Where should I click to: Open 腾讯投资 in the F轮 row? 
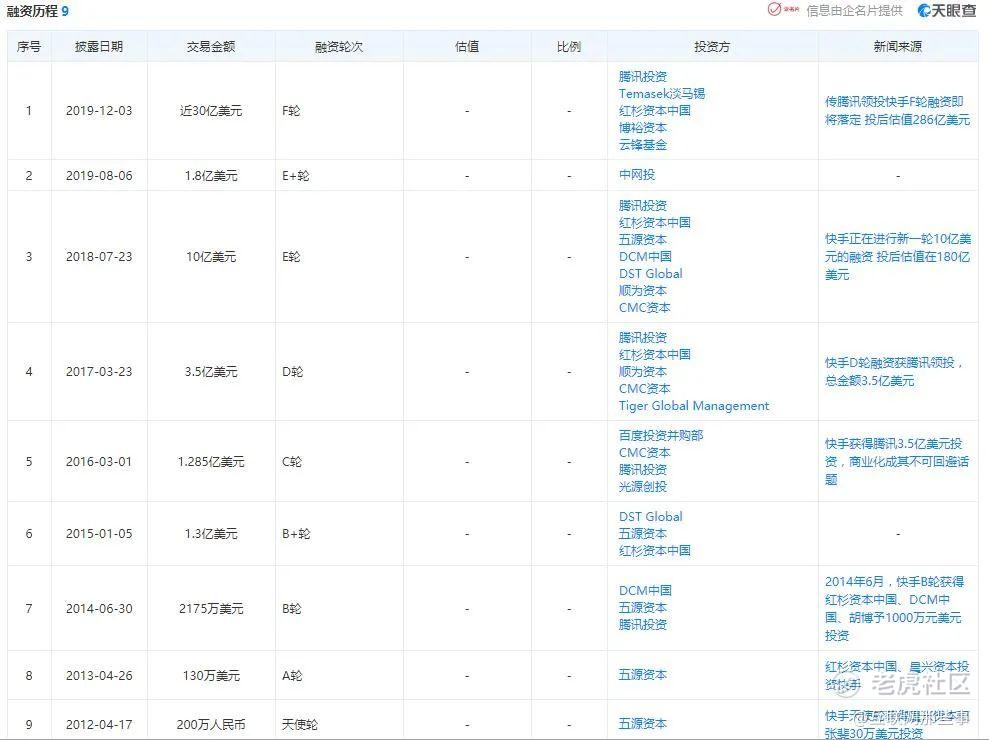(643, 76)
